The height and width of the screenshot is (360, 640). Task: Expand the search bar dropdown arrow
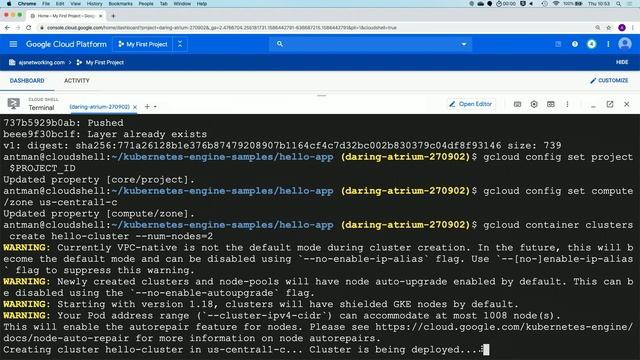click(464, 44)
